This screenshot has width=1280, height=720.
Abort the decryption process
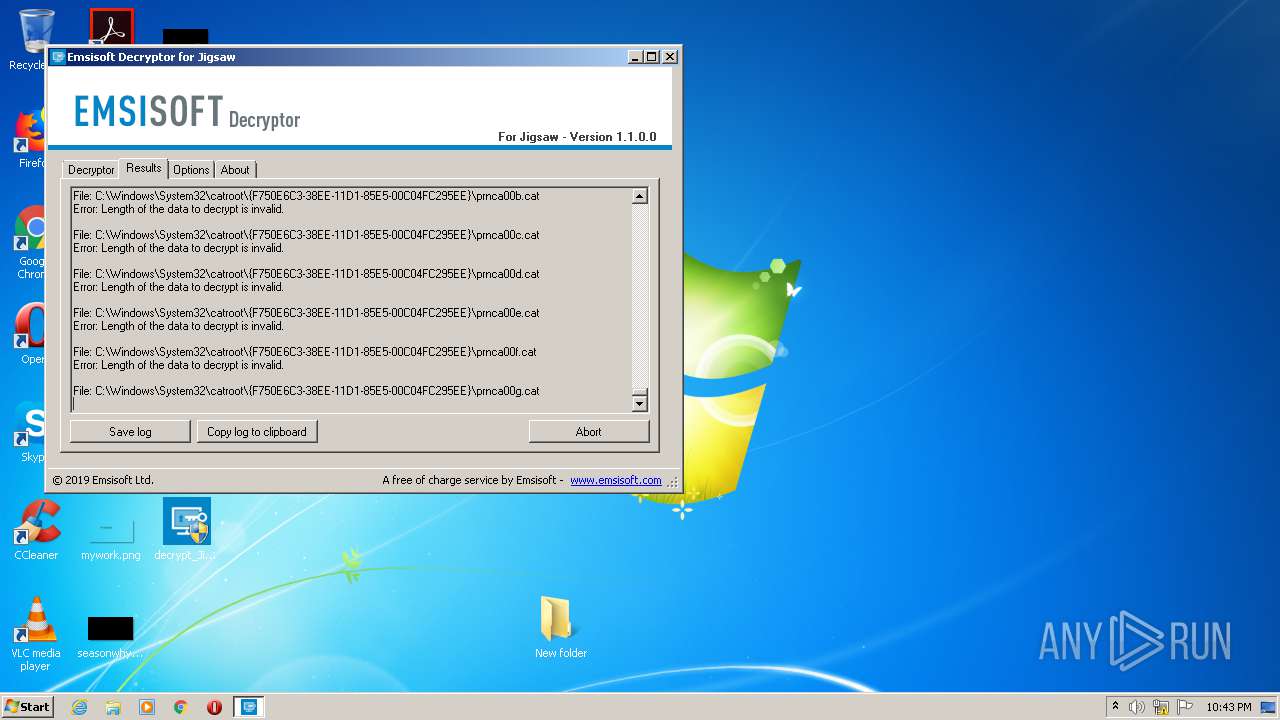pyautogui.click(x=589, y=431)
